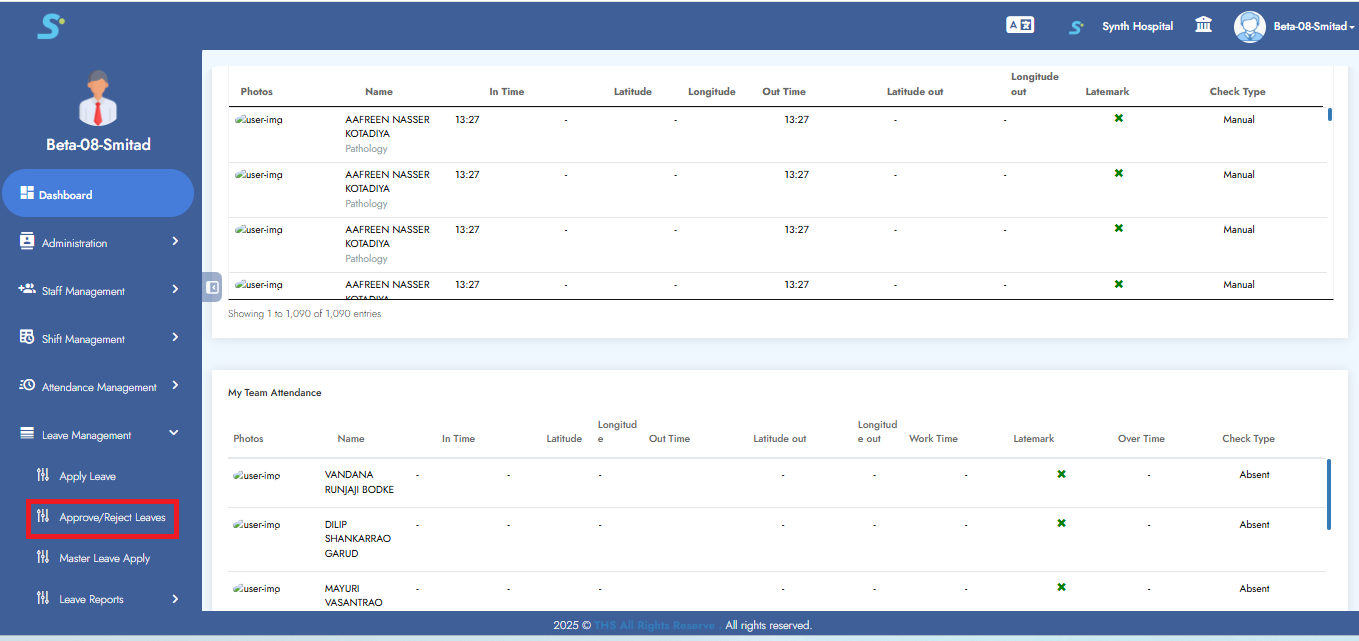The height and width of the screenshot is (641, 1359).
Task: Click the user avatar in top bar
Action: [x=1249, y=27]
